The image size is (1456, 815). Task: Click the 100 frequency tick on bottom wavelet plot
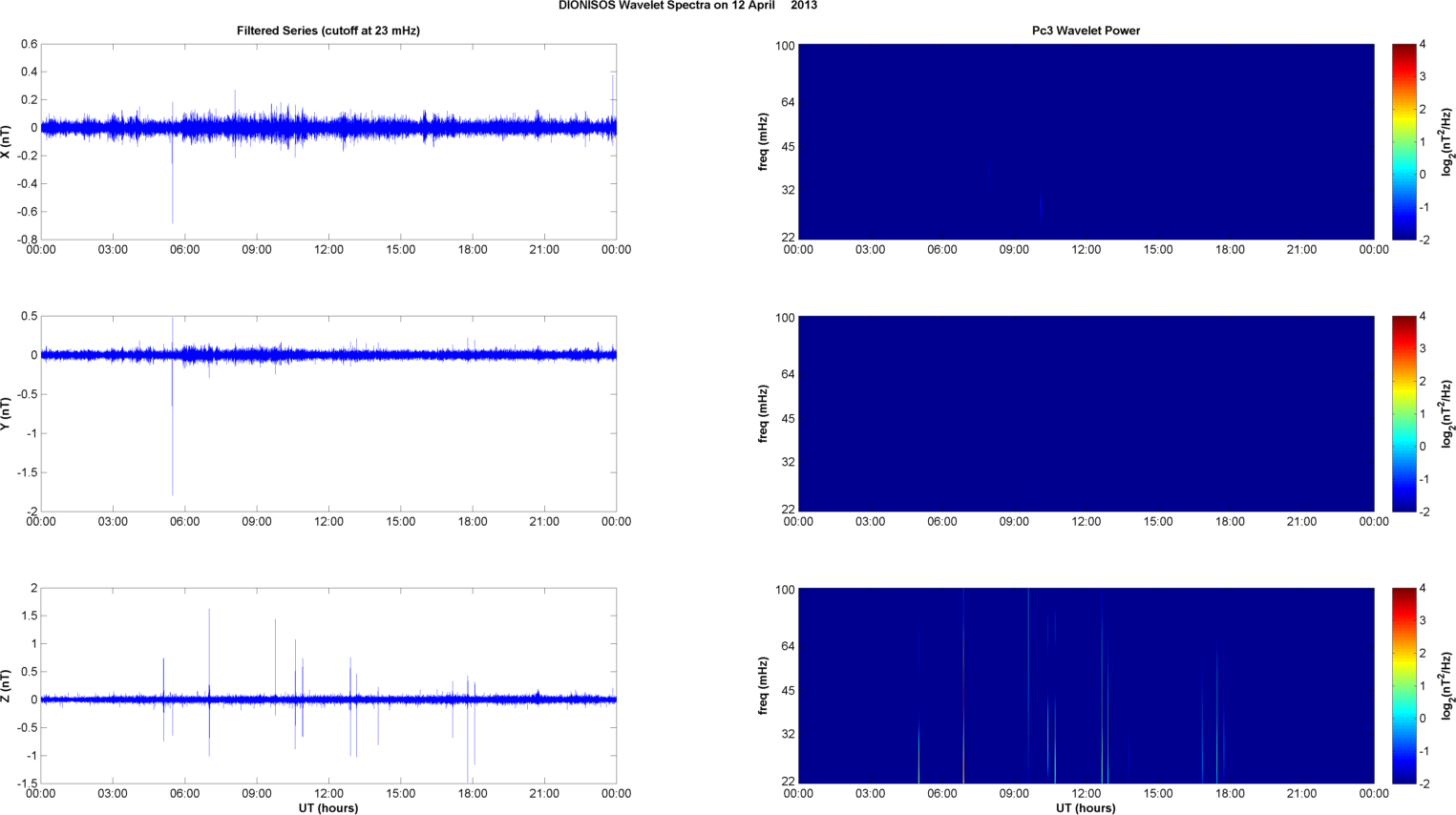(x=786, y=590)
